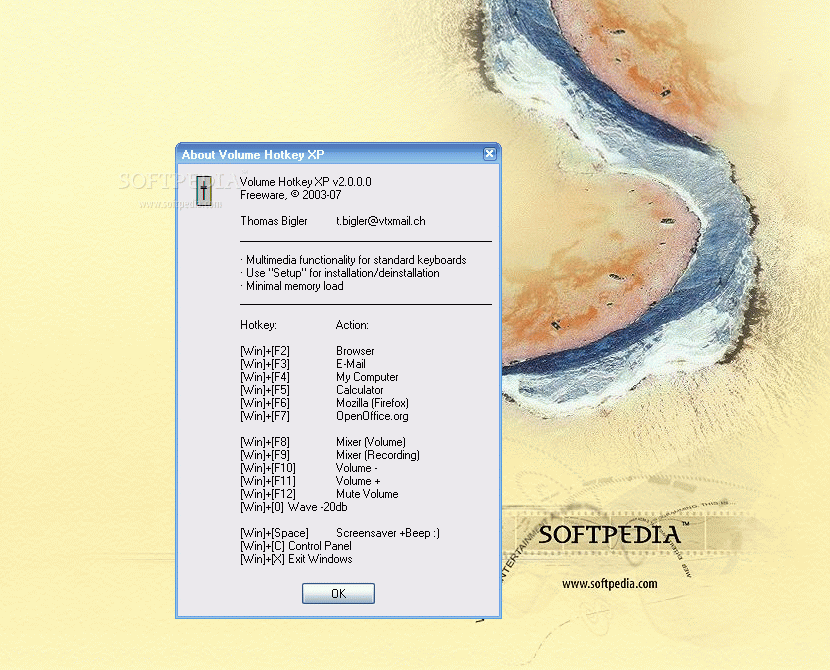Click the OK button
Viewport: 830px width, 670px height.
338,593
